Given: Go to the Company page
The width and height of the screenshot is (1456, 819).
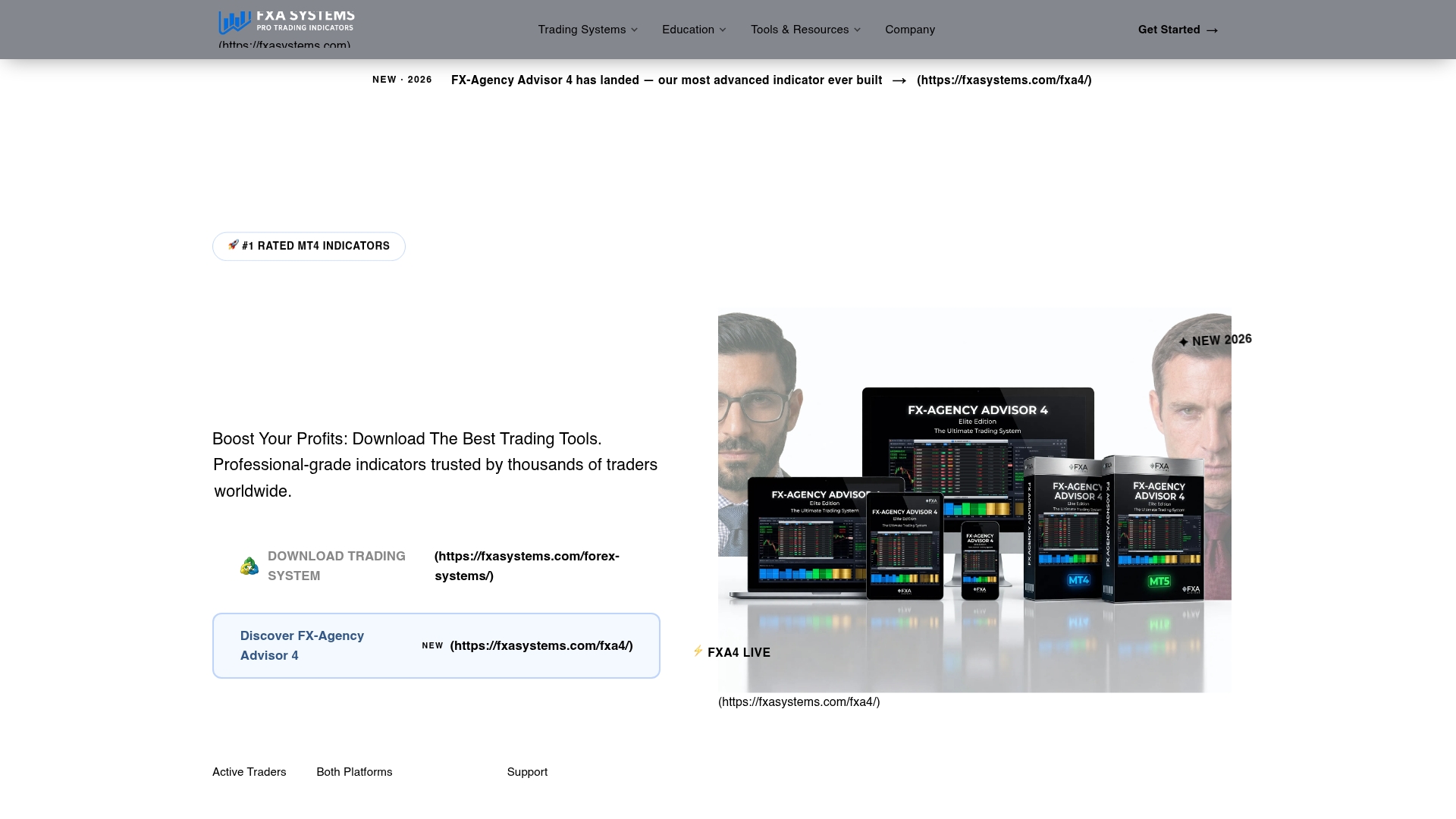Looking at the screenshot, I should [x=910, y=30].
